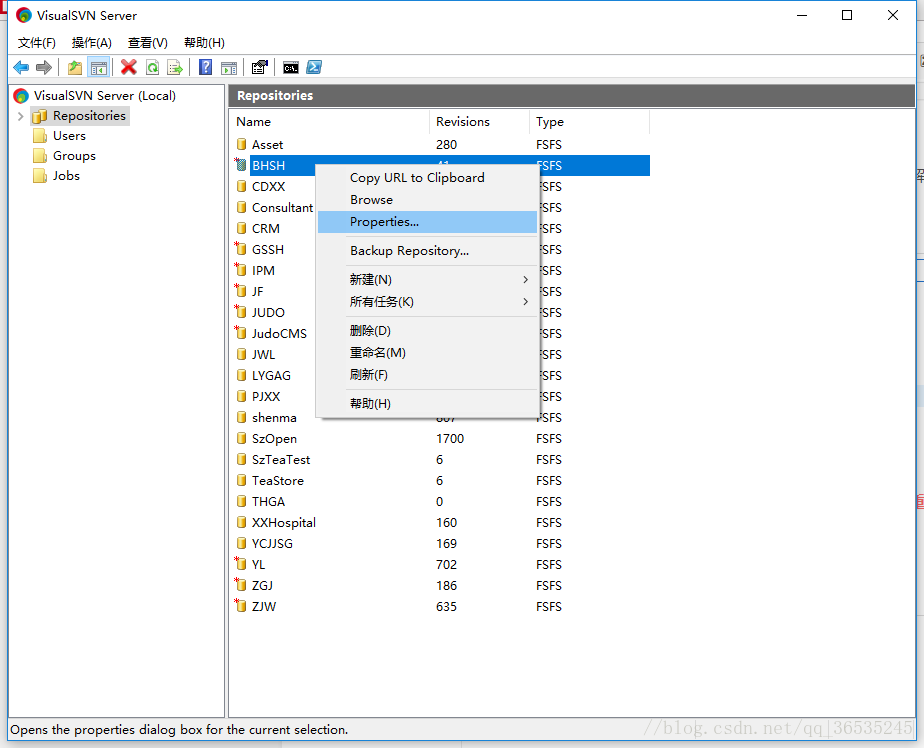Sort by the Name column header
This screenshot has height=748, width=924.
click(x=329, y=121)
